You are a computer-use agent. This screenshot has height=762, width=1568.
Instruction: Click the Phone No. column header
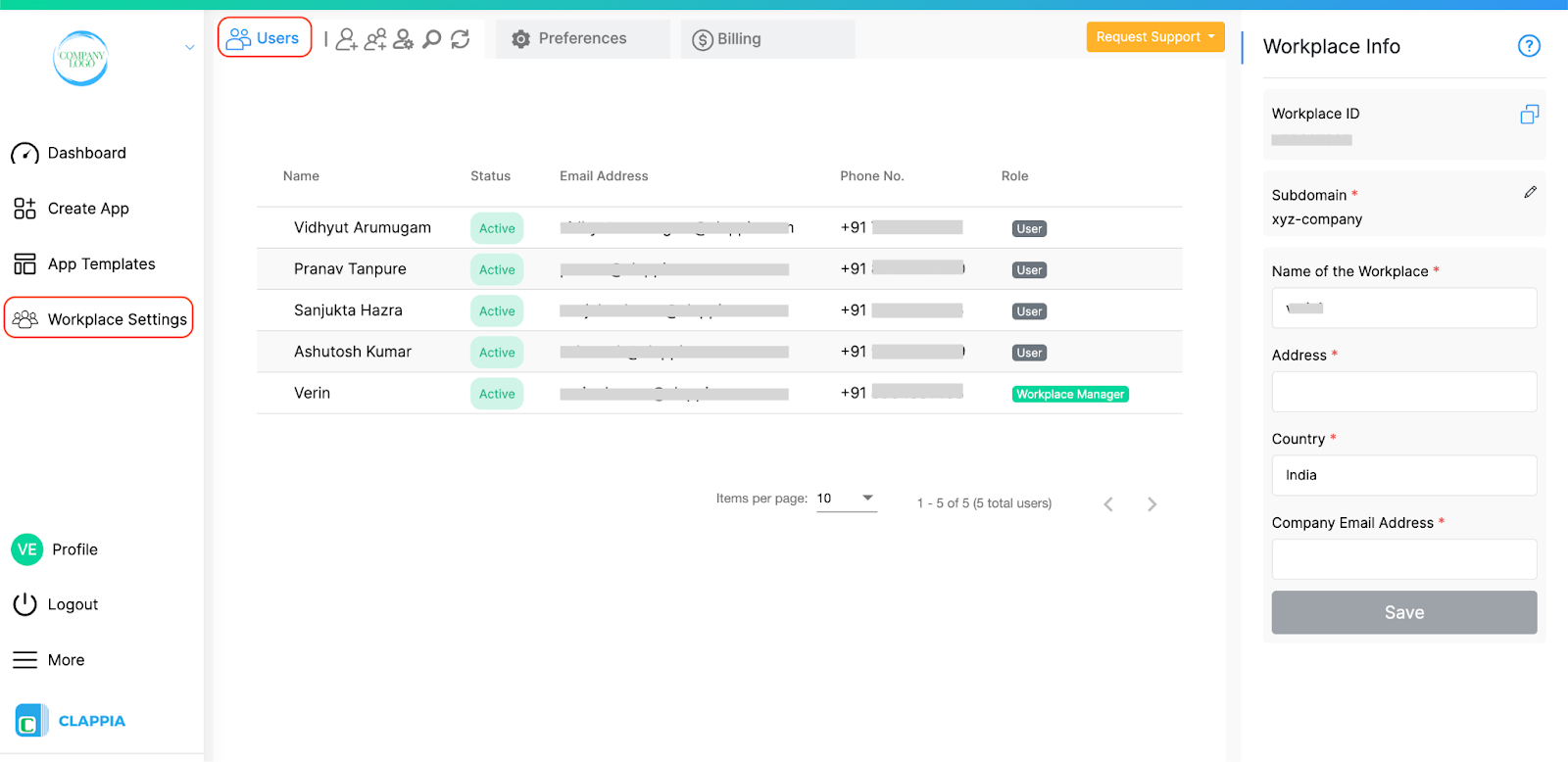tap(871, 176)
